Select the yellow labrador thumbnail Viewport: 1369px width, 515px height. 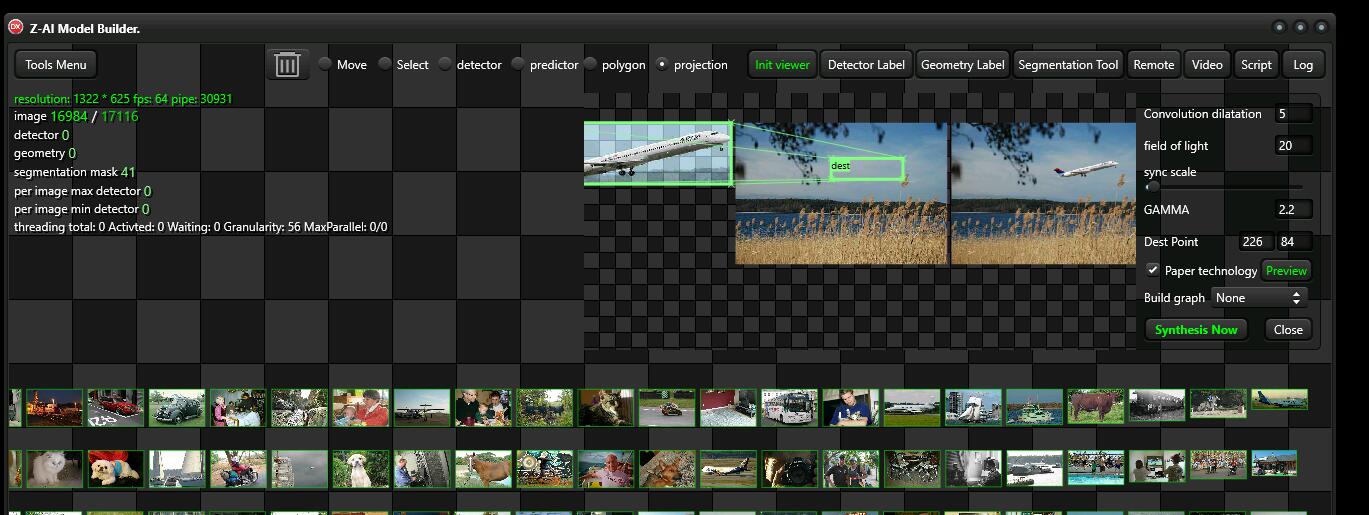tap(361, 469)
